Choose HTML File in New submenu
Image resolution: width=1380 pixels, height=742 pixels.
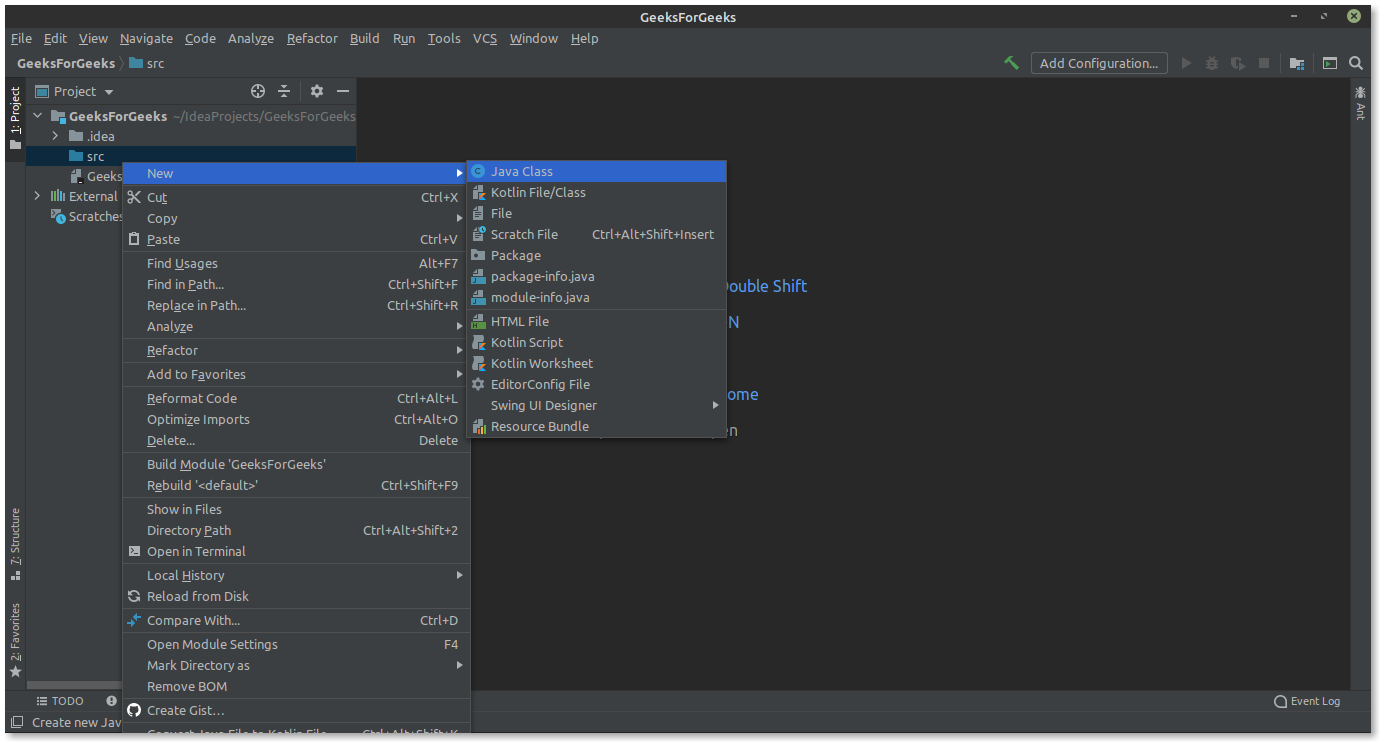tap(597, 321)
